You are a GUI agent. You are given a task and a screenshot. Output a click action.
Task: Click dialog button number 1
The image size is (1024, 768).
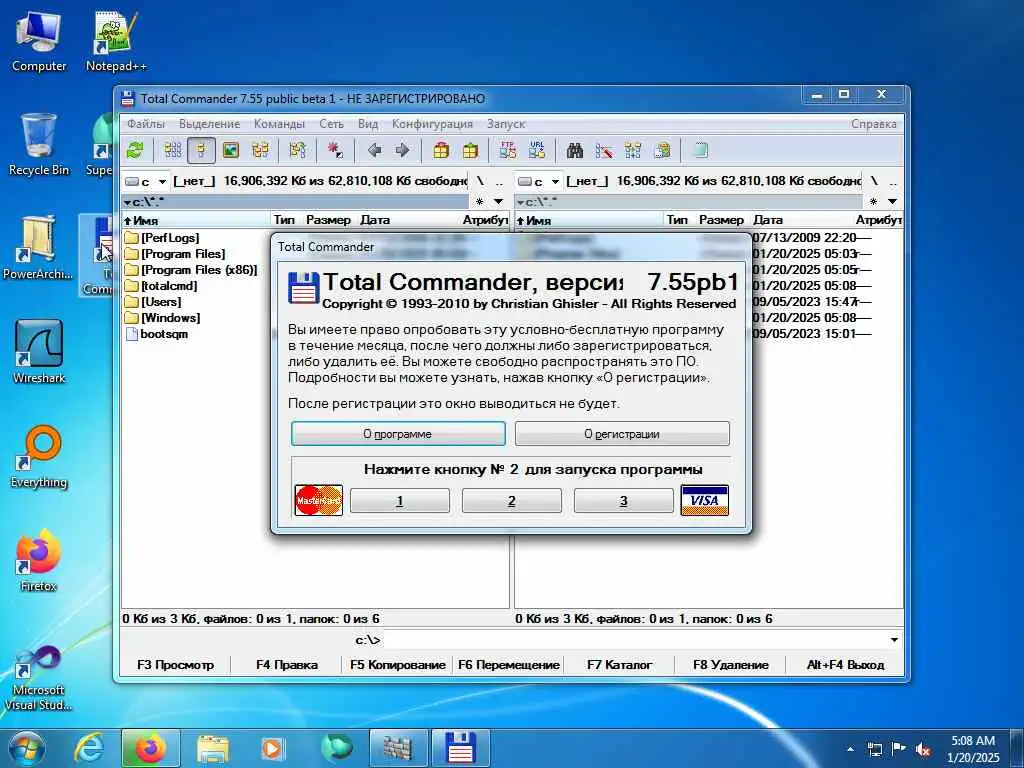coord(400,501)
